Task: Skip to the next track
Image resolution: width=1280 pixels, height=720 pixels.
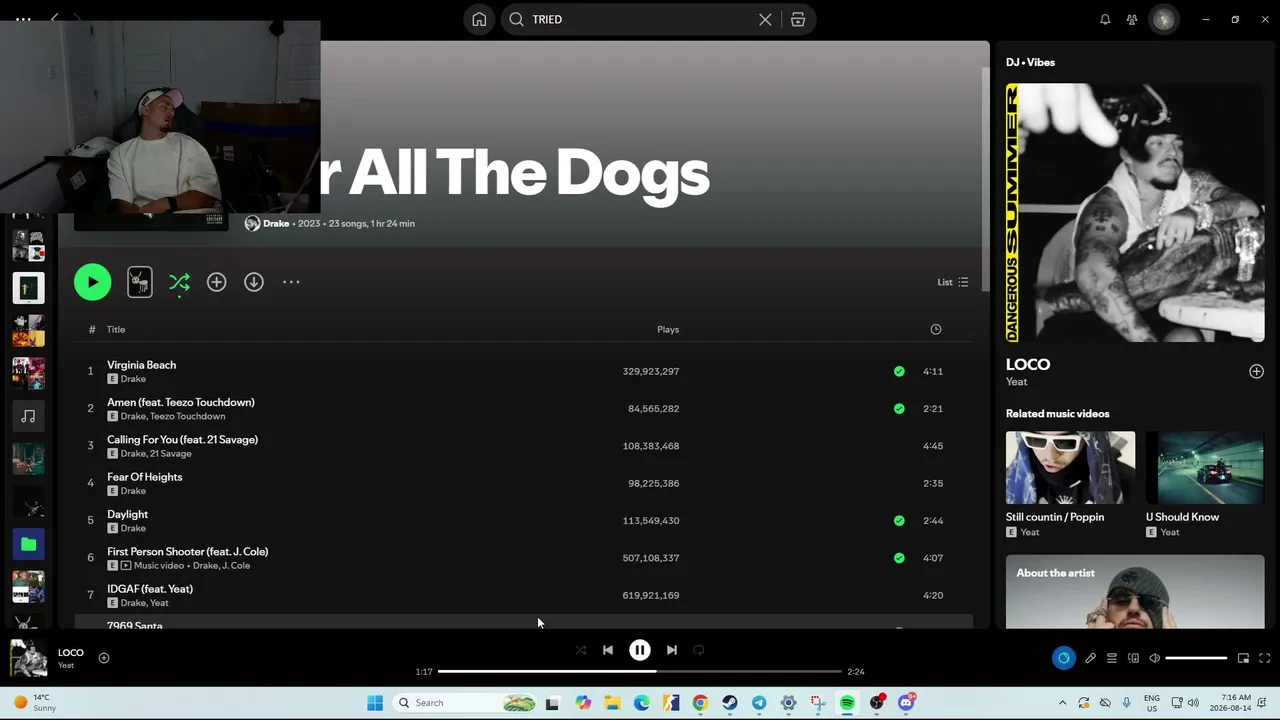Action: 672,650
